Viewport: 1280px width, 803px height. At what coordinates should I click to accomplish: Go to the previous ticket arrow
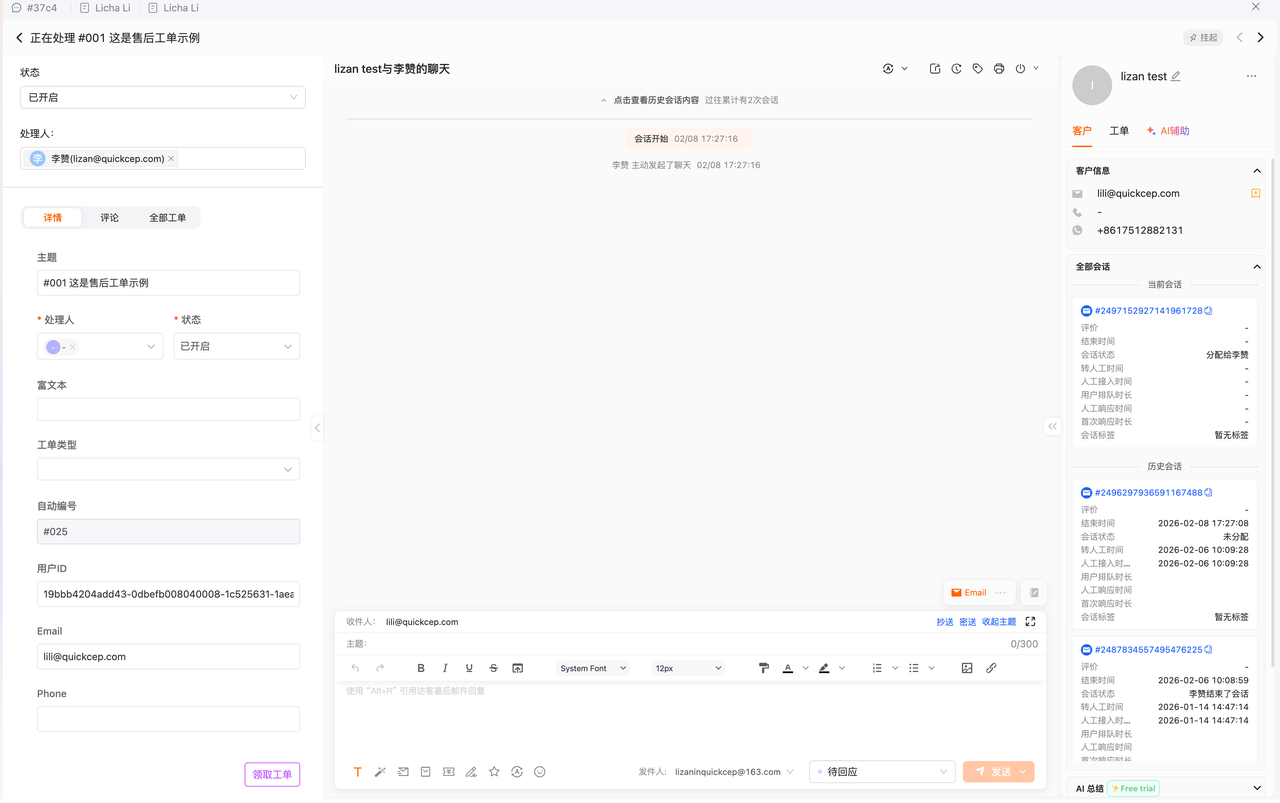(1240, 38)
